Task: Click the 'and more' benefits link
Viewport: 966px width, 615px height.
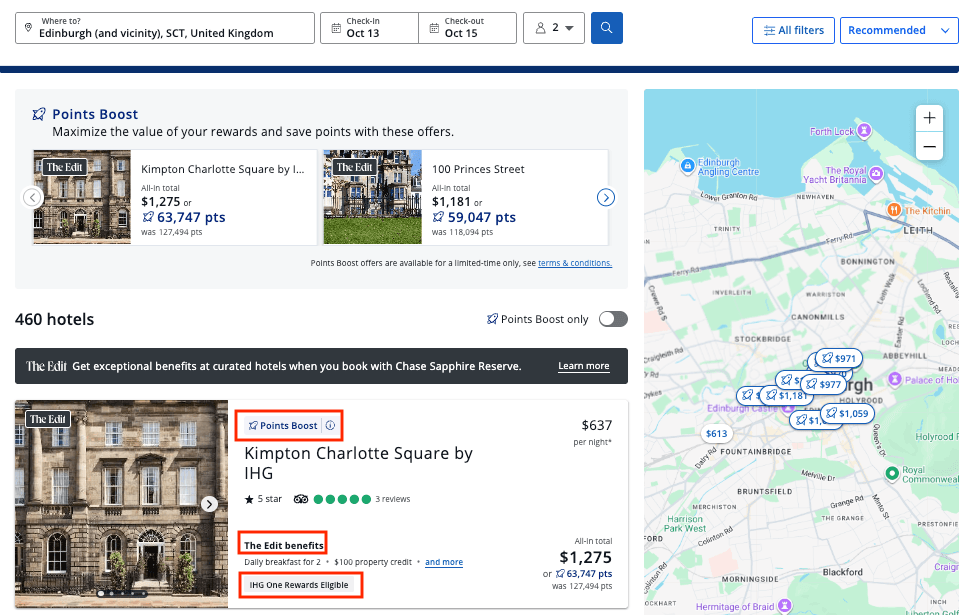Action: (x=444, y=562)
